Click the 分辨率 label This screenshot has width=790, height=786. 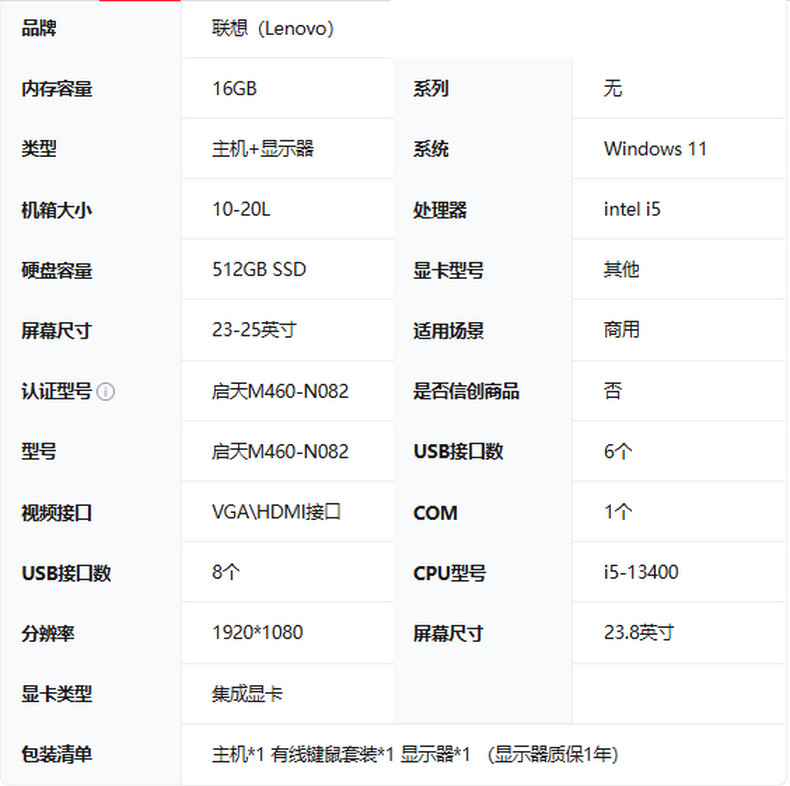pos(48,634)
